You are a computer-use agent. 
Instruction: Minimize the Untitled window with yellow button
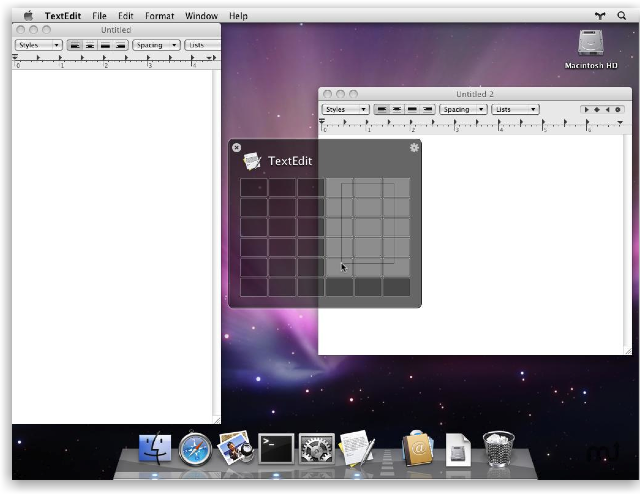(x=33, y=30)
